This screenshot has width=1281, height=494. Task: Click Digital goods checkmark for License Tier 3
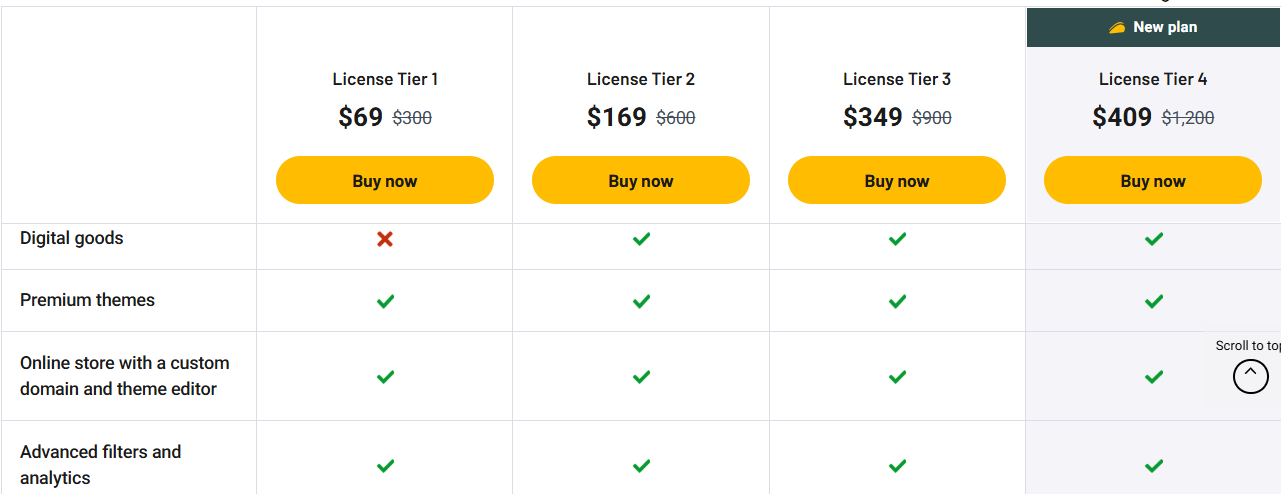point(897,239)
